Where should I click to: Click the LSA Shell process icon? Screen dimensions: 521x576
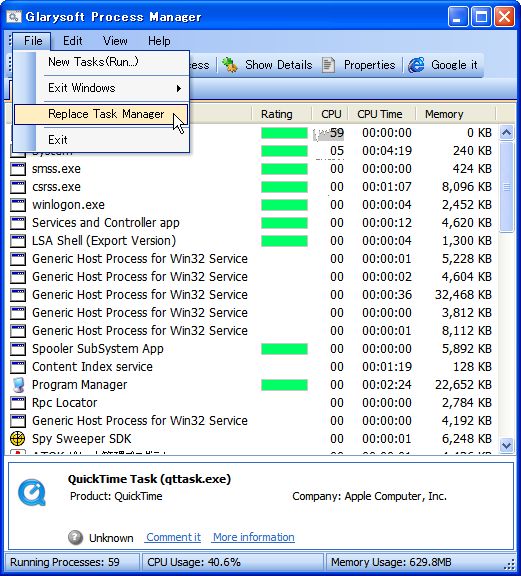pos(18,241)
